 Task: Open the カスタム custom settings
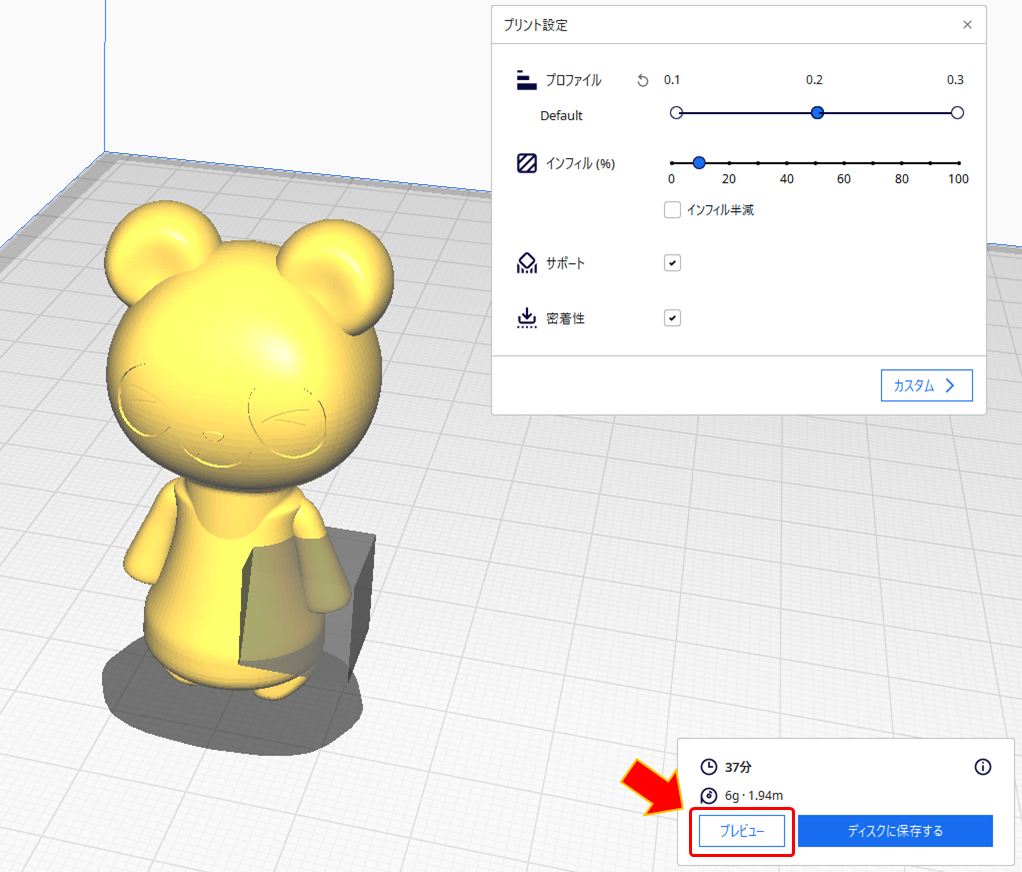coord(926,385)
